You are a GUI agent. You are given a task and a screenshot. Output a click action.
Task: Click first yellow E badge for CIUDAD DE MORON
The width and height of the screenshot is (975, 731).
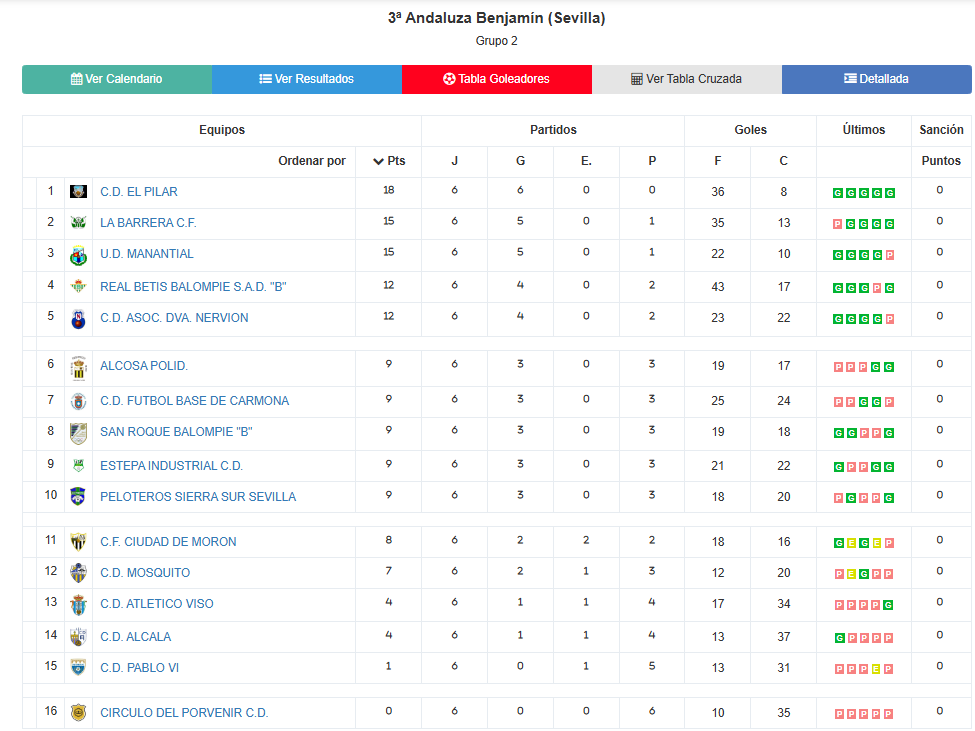tap(852, 543)
